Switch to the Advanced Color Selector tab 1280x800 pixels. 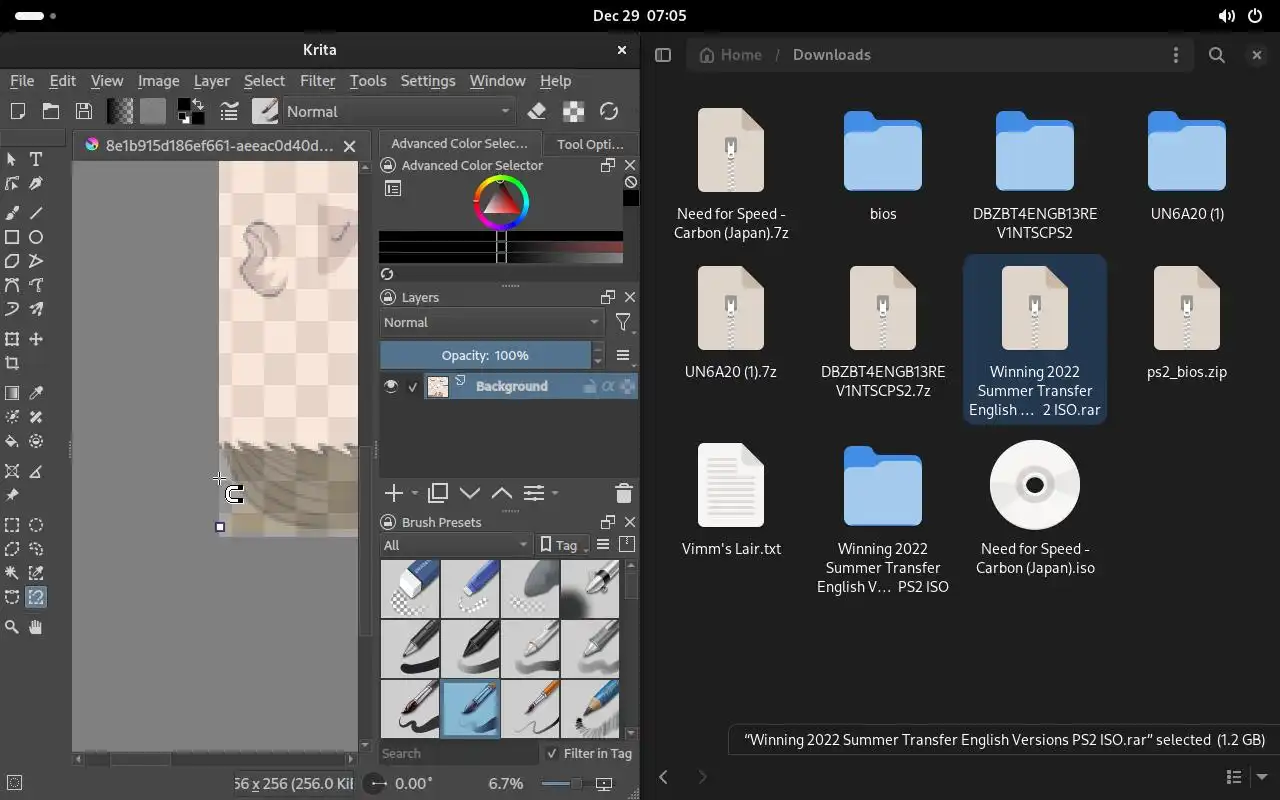click(x=459, y=144)
